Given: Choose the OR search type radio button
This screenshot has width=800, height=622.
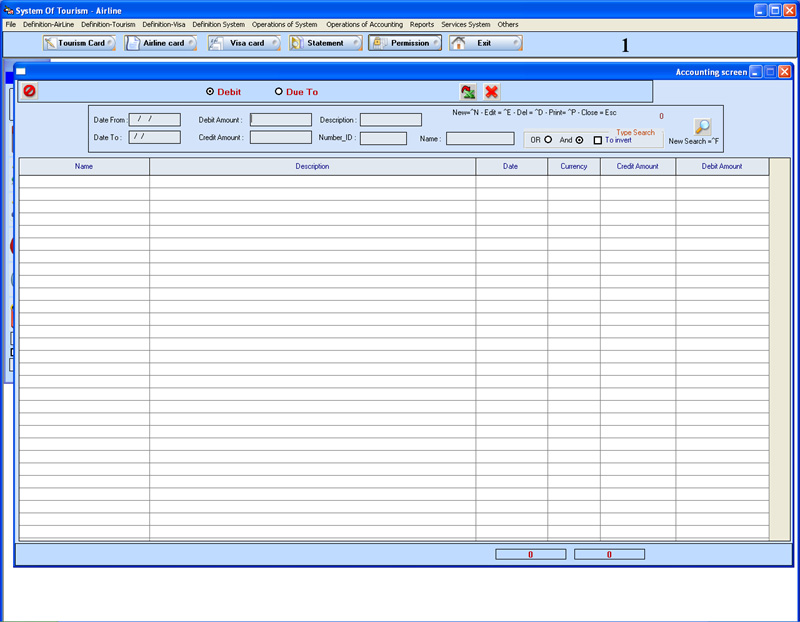Looking at the screenshot, I should tap(548, 140).
